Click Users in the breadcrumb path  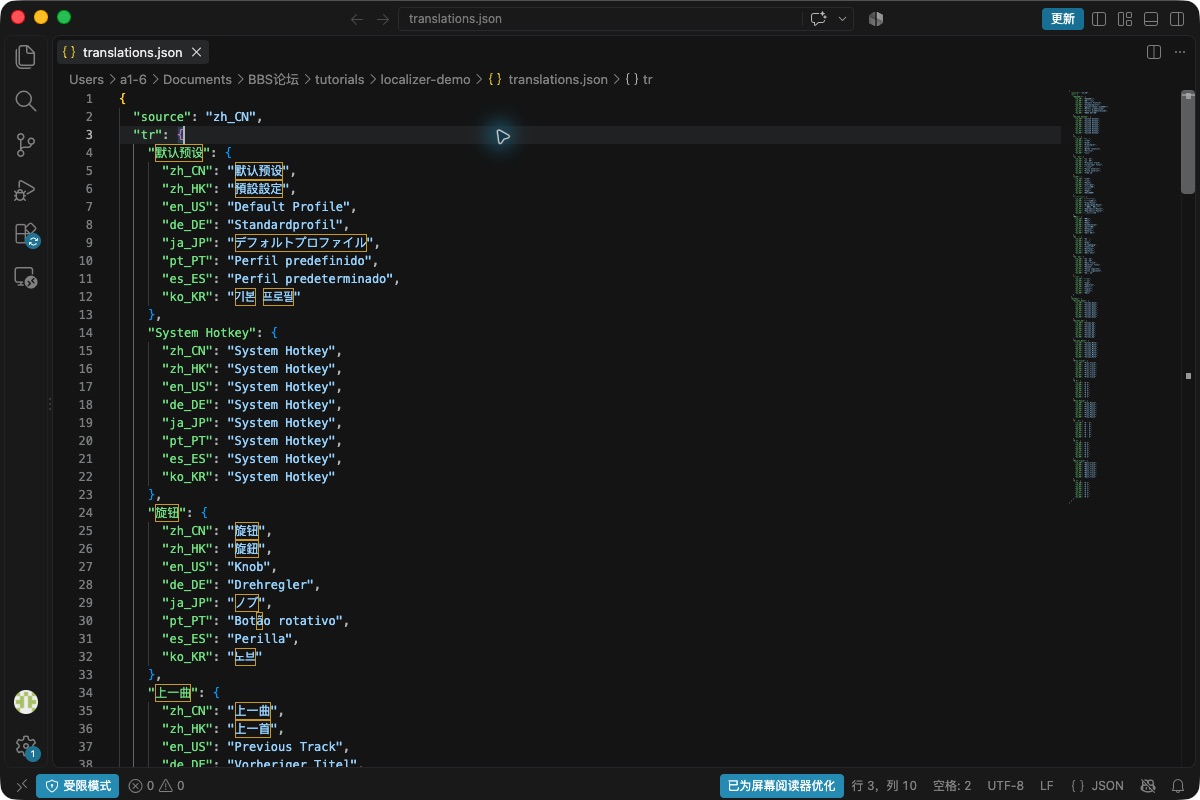pyautogui.click(x=86, y=79)
